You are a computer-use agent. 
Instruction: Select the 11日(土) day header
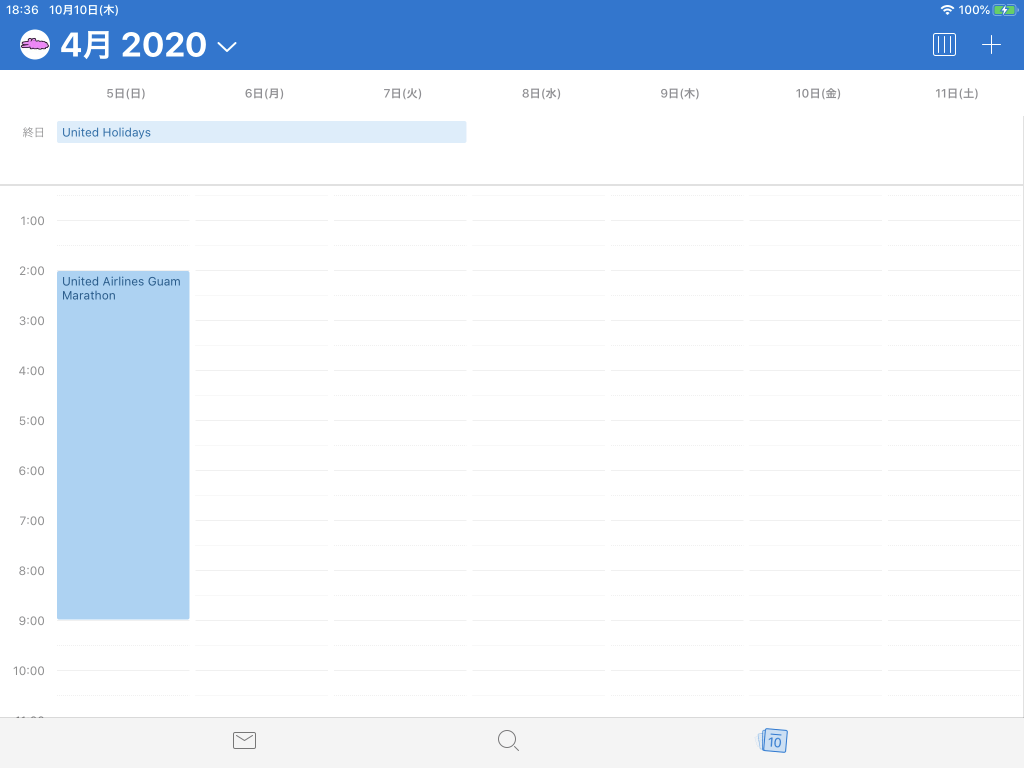957,93
